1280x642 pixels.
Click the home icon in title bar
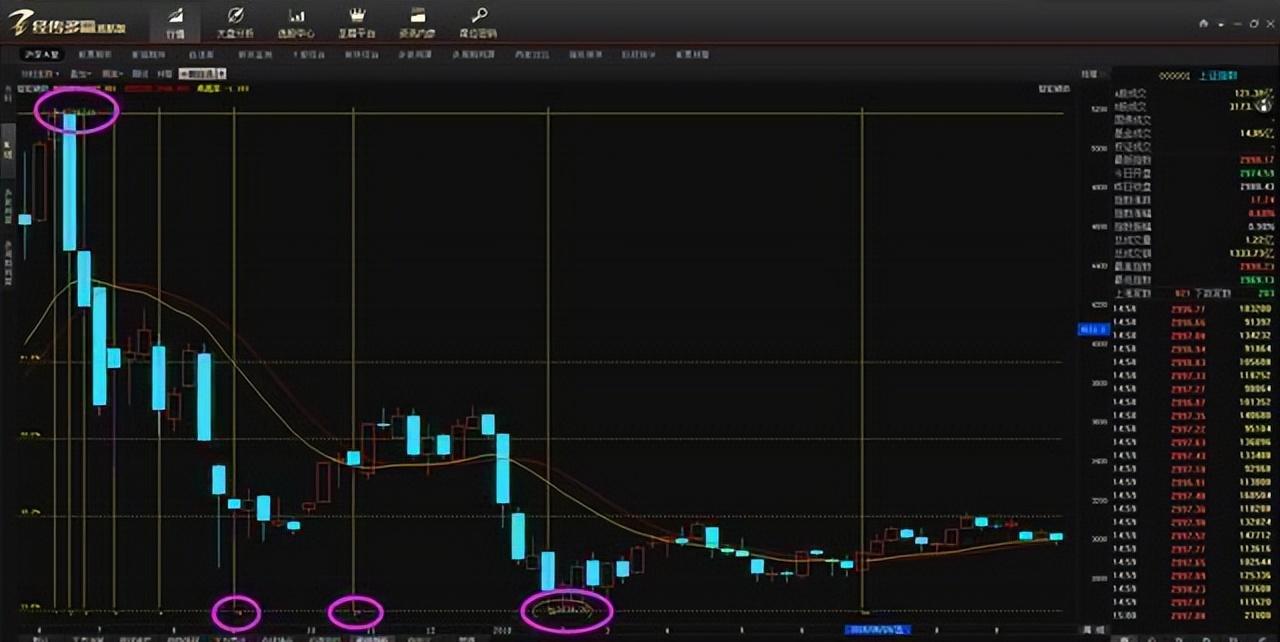click(1204, 23)
